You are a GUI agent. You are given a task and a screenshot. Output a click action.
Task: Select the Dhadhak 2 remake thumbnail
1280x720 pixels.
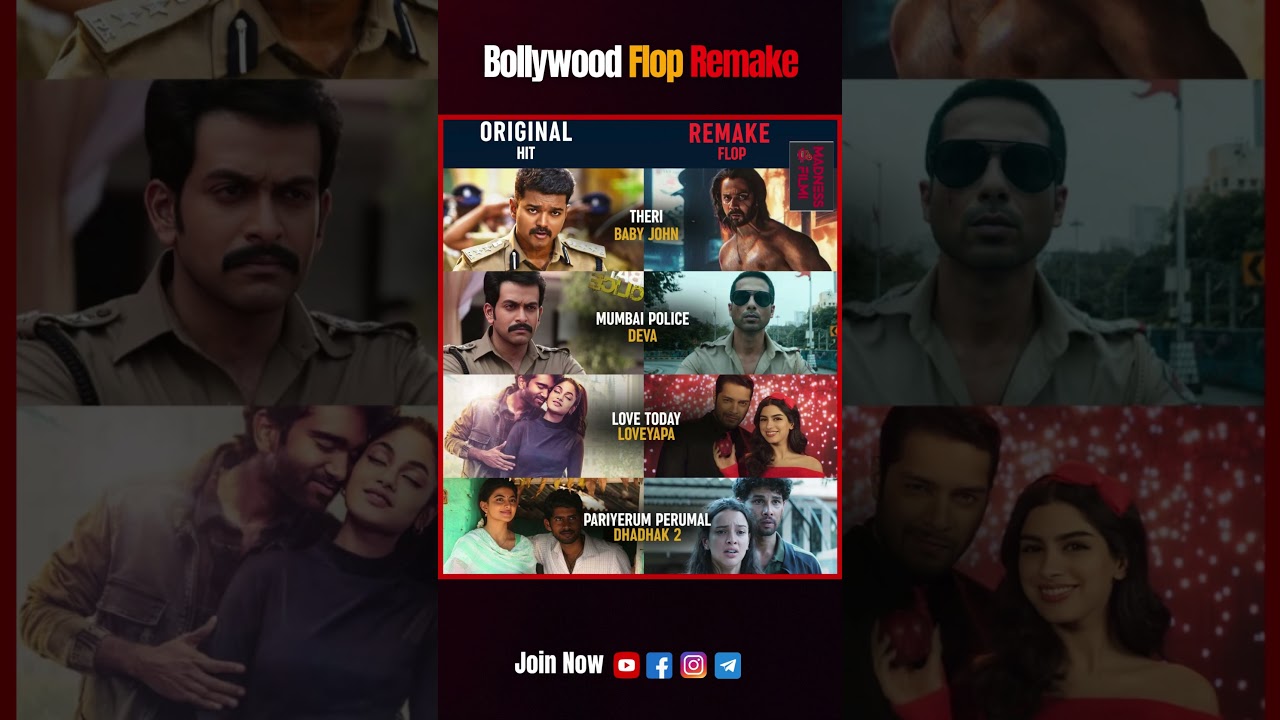[740, 526]
